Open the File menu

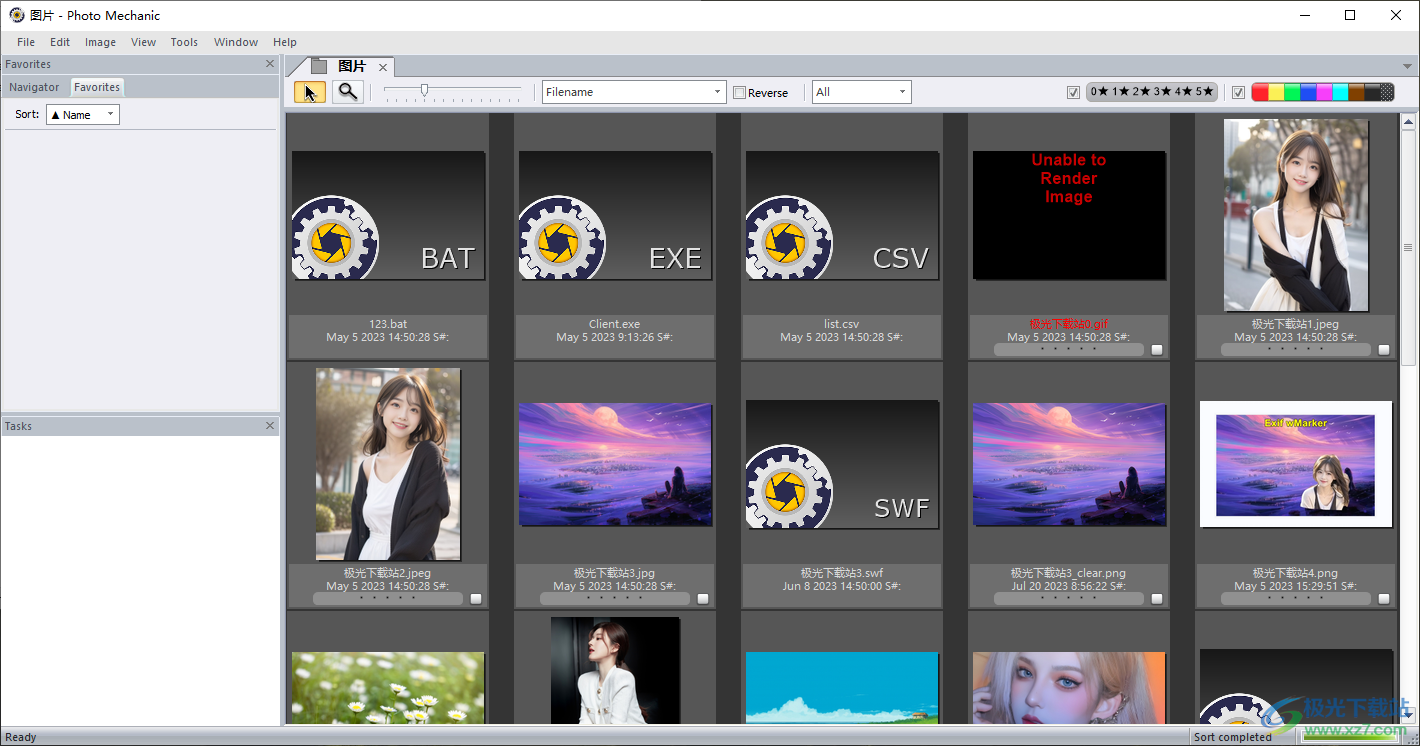click(x=26, y=42)
